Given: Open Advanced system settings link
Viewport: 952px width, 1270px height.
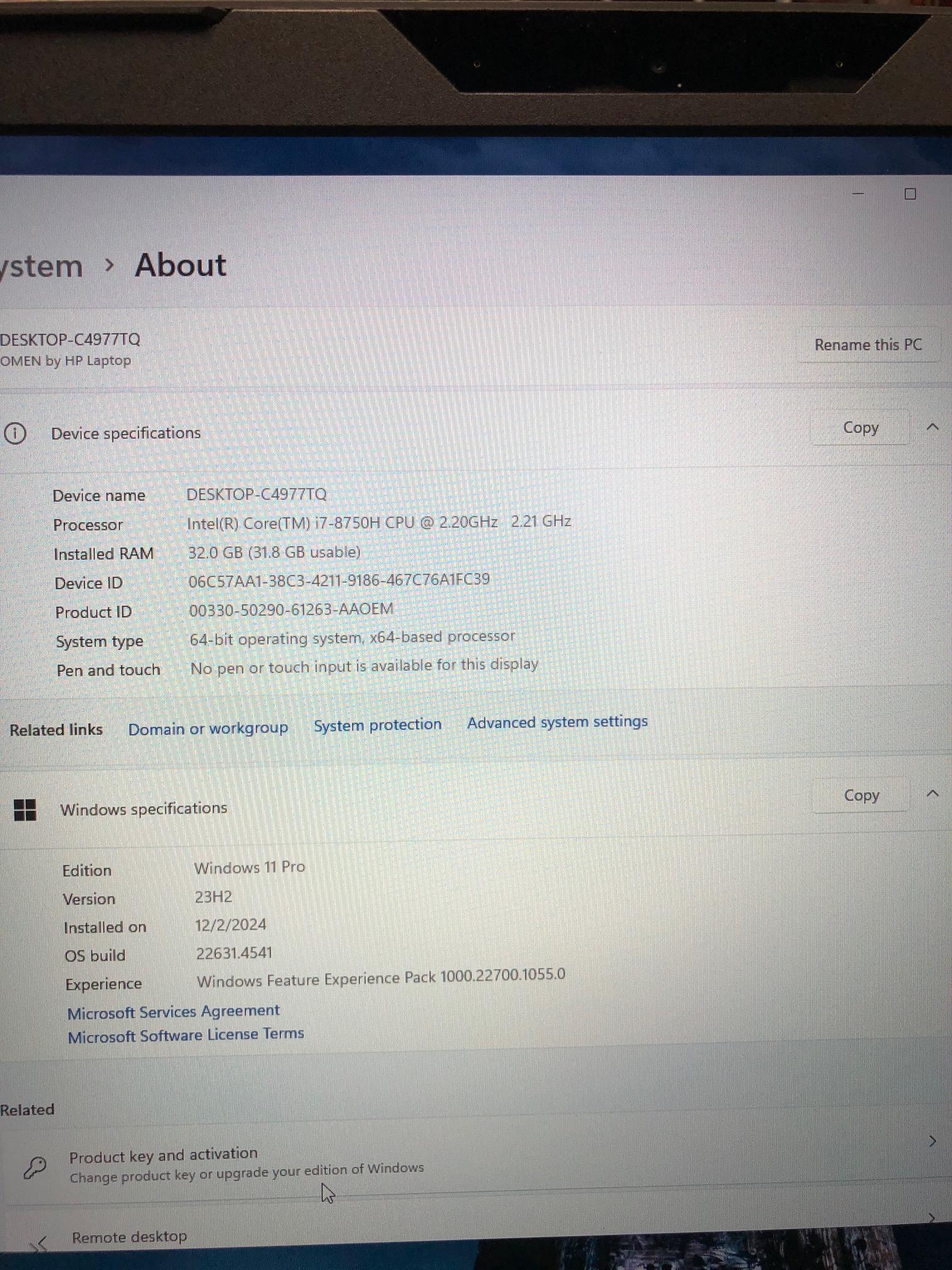Looking at the screenshot, I should pos(557,722).
